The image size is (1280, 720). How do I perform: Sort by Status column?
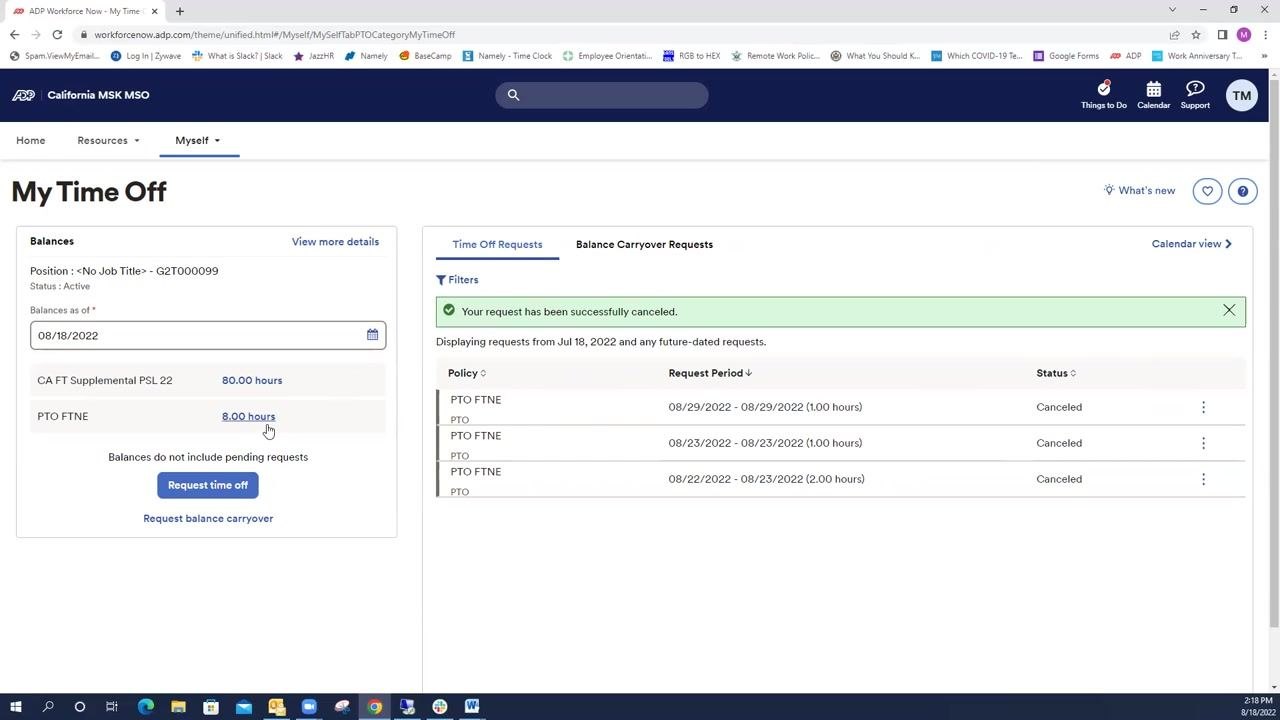point(1056,373)
